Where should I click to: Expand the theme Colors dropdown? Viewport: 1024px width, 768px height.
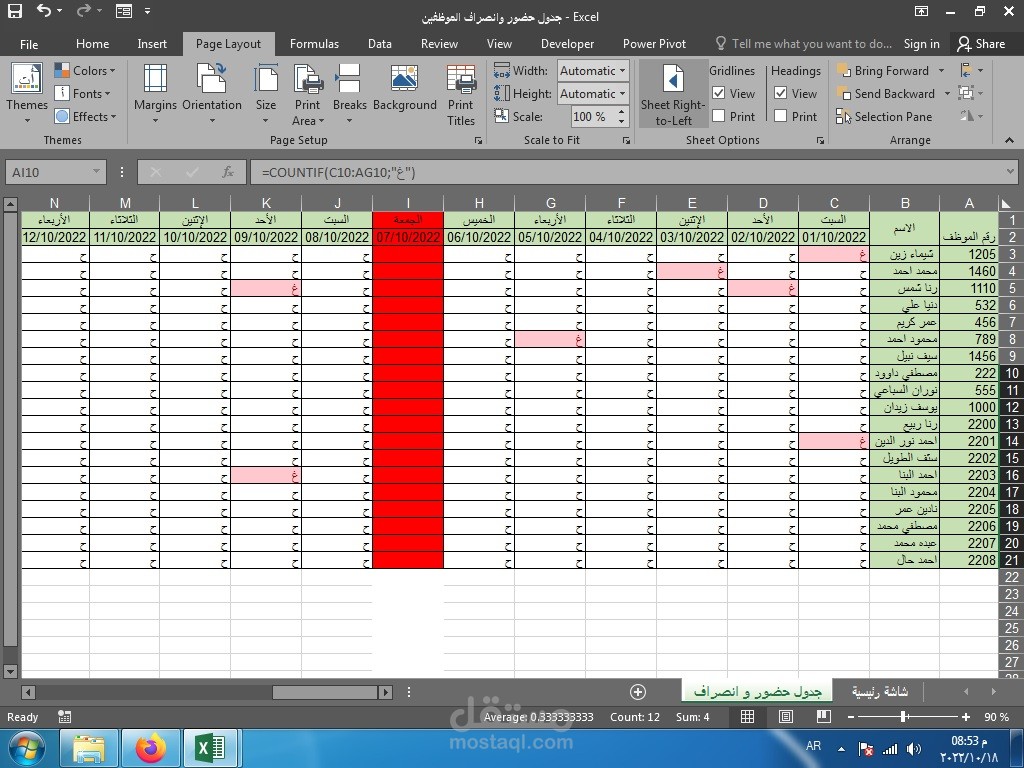(85, 70)
